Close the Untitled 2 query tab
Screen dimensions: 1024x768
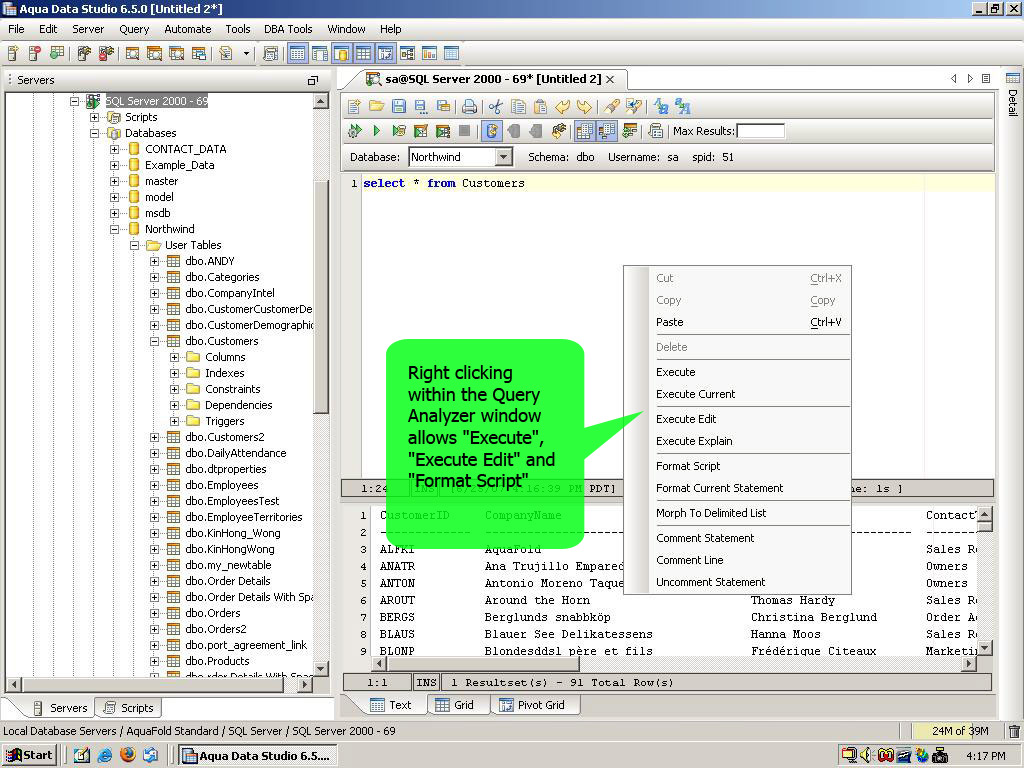click(610, 79)
